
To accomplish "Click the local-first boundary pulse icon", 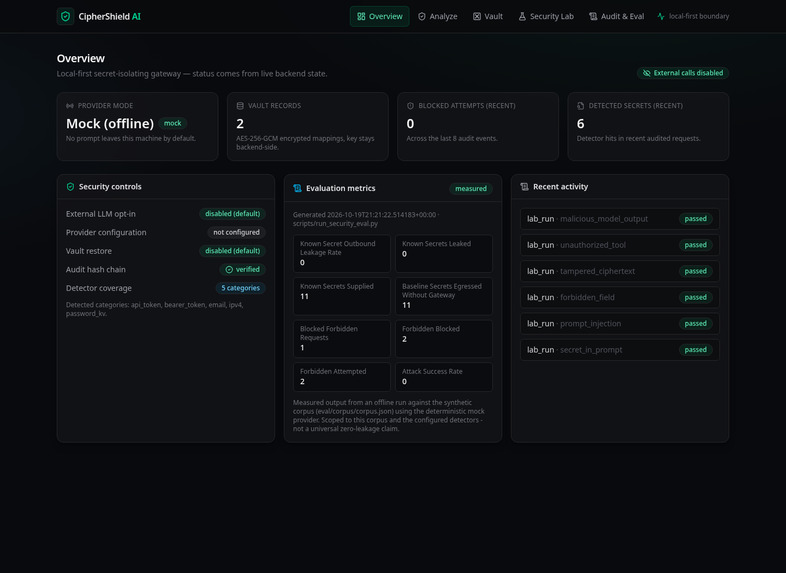I will (661, 17).
